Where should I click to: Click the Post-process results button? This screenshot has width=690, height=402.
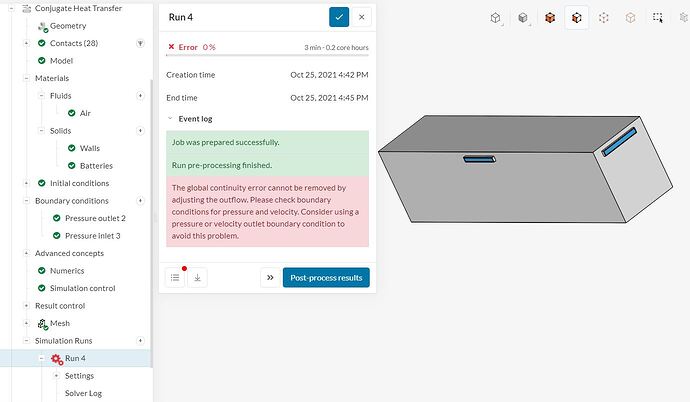pos(326,278)
